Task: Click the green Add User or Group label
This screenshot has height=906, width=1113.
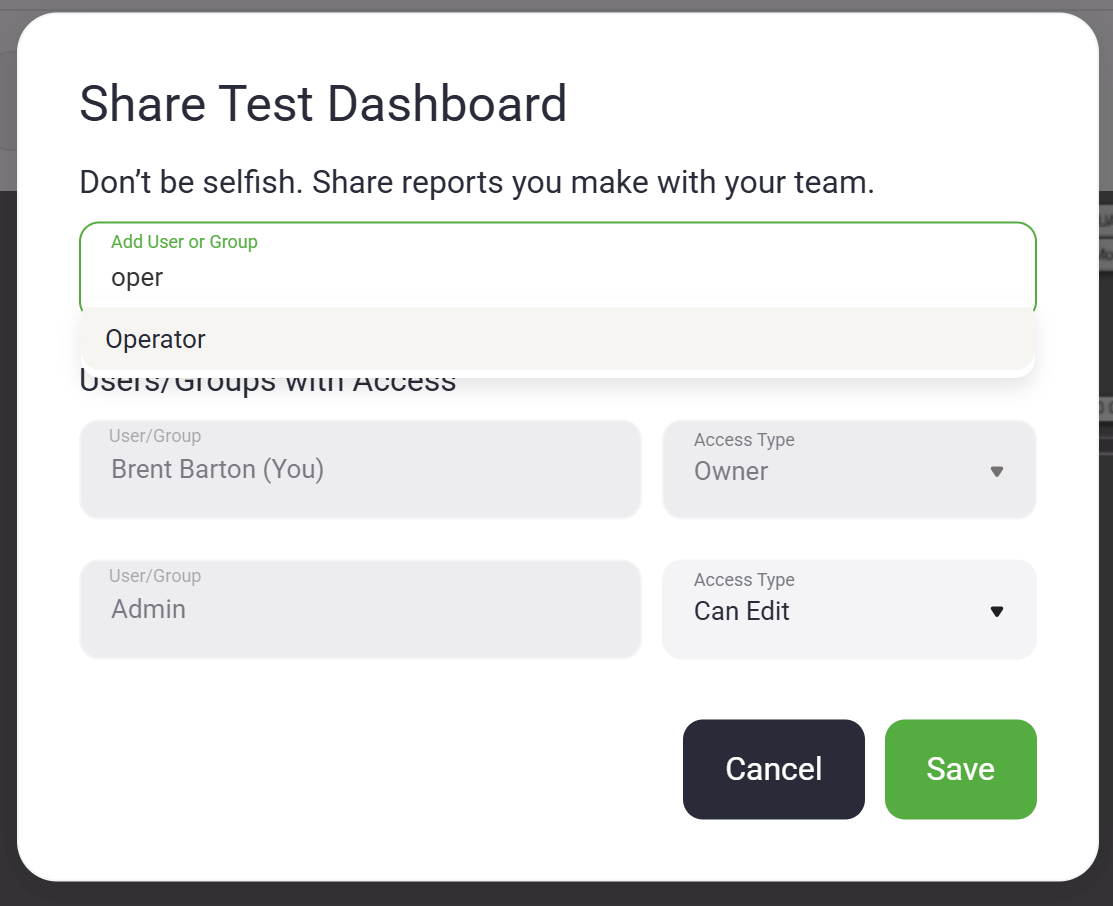Action: (184, 242)
